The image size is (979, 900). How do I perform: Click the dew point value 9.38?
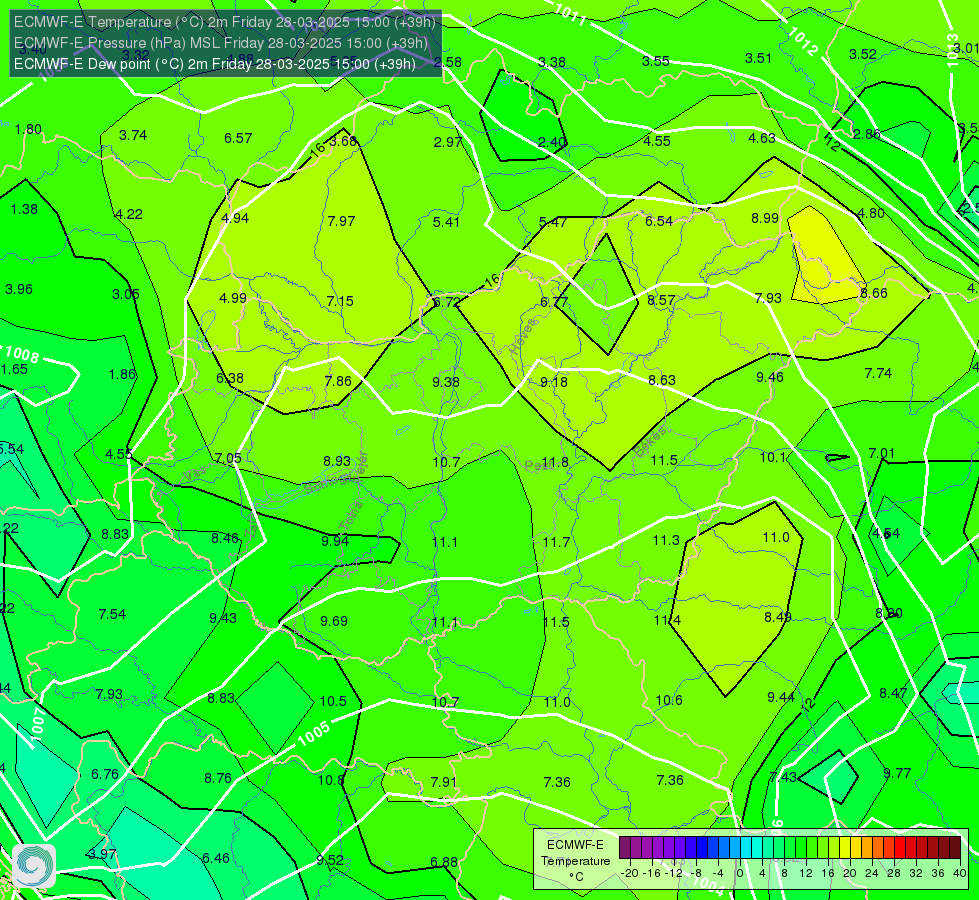[446, 382]
